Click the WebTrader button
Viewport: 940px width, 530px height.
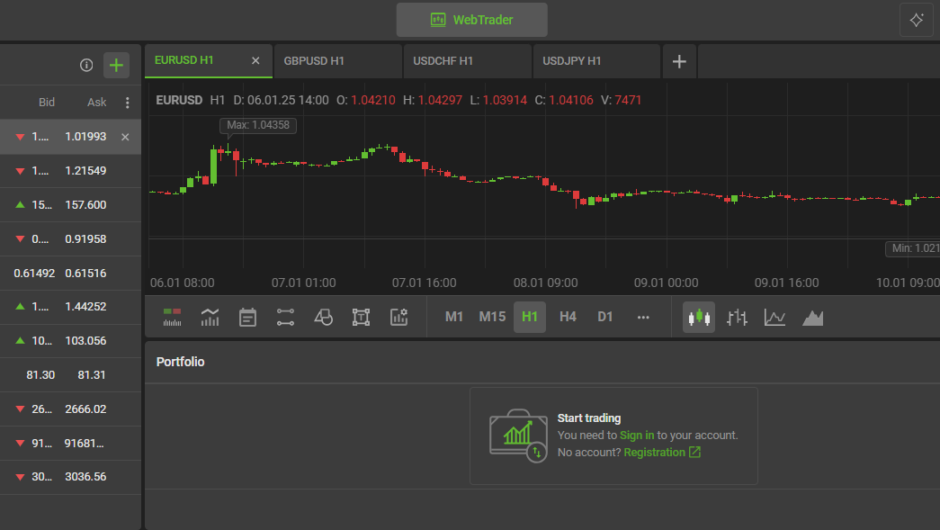pyautogui.click(x=472, y=20)
